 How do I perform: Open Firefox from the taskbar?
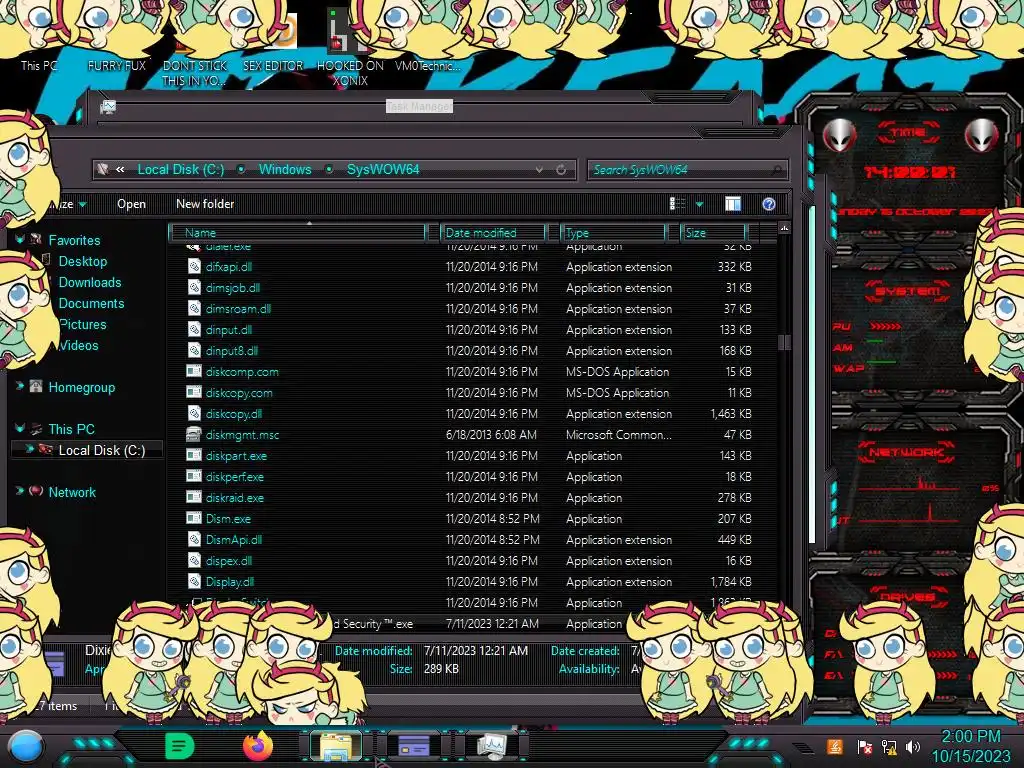pos(258,746)
